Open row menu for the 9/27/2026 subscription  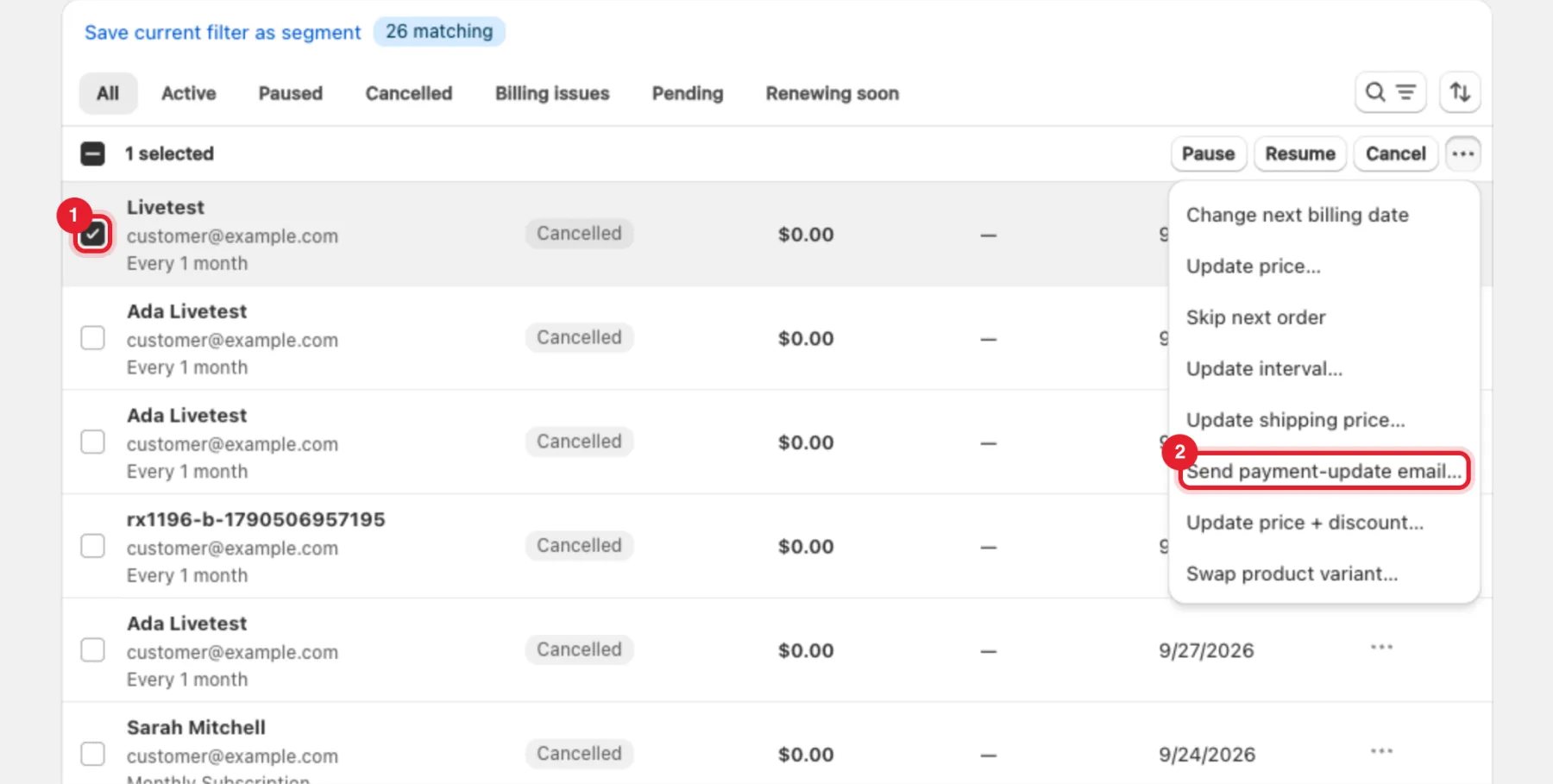(1381, 647)
